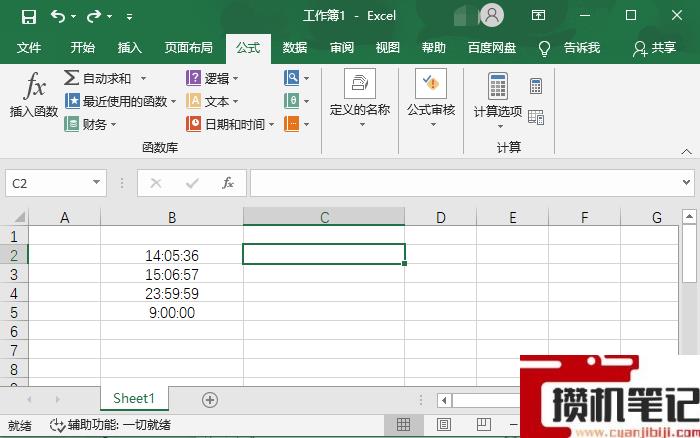Open the 百度网盘 tab
700x438 pixels.
(492, 48)
